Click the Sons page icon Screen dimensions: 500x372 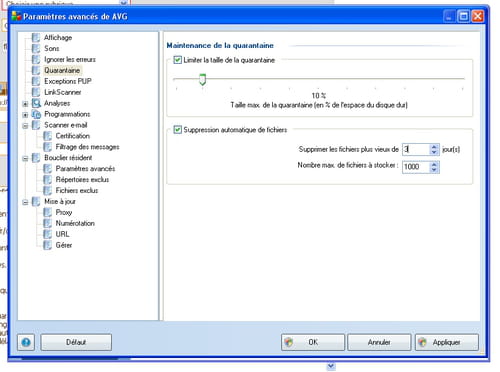click(x=36, y=49)
